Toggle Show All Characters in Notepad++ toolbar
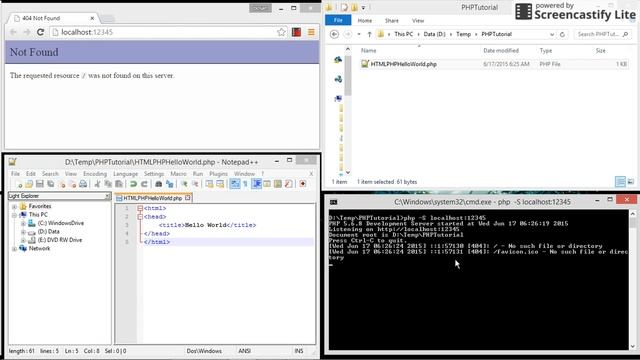The height and width of the screenshot is (360, 640). [x=245, y=184]
